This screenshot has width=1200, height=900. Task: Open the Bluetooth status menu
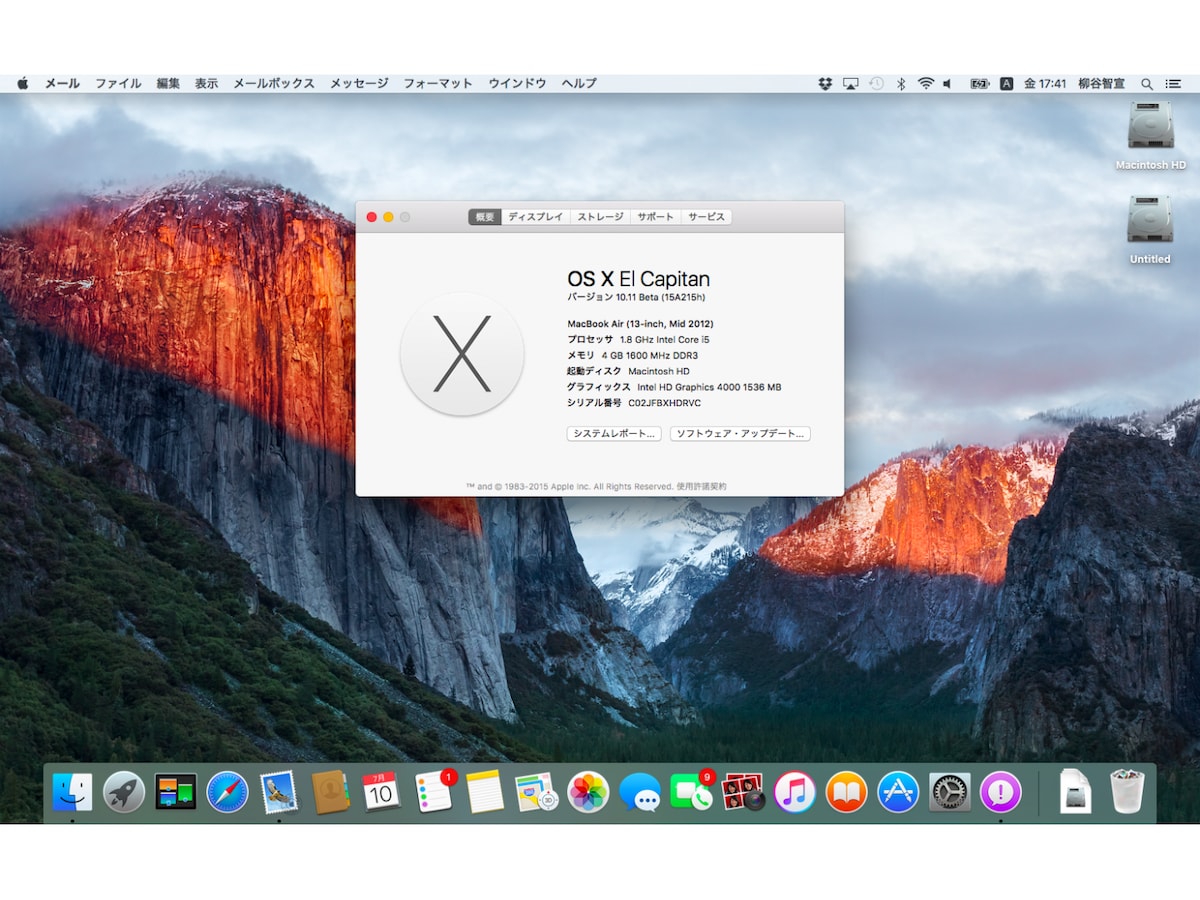(900, 84)
